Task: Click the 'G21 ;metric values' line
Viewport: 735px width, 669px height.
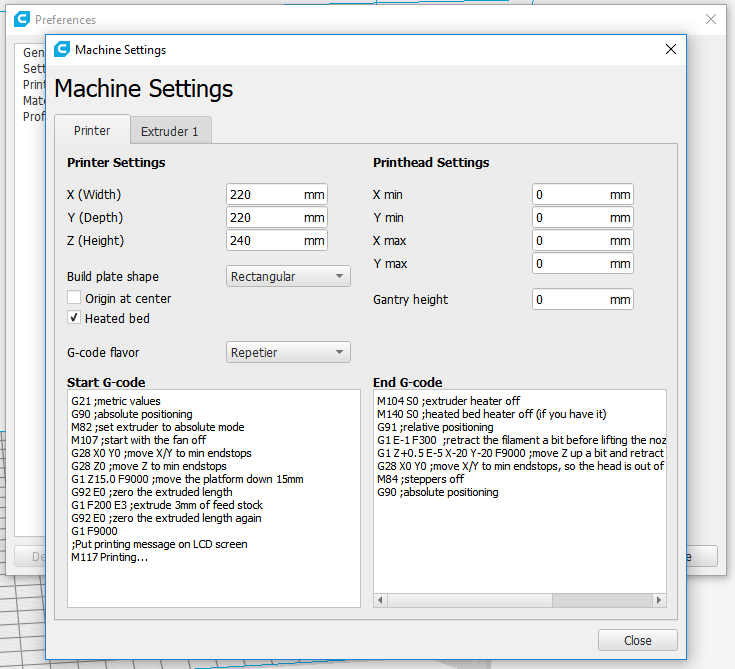Action: (116, 401)
